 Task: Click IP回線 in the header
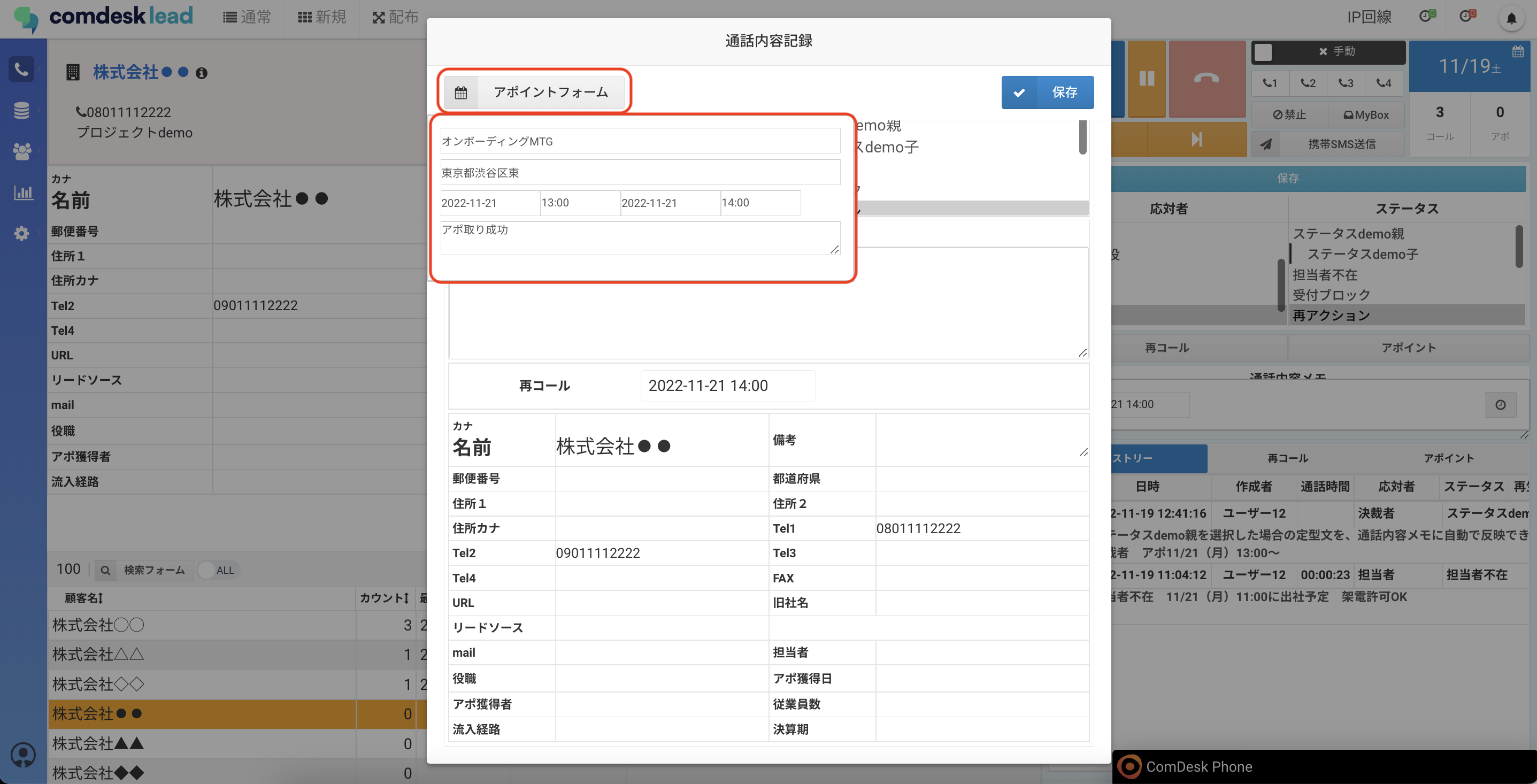(1369, 17)
